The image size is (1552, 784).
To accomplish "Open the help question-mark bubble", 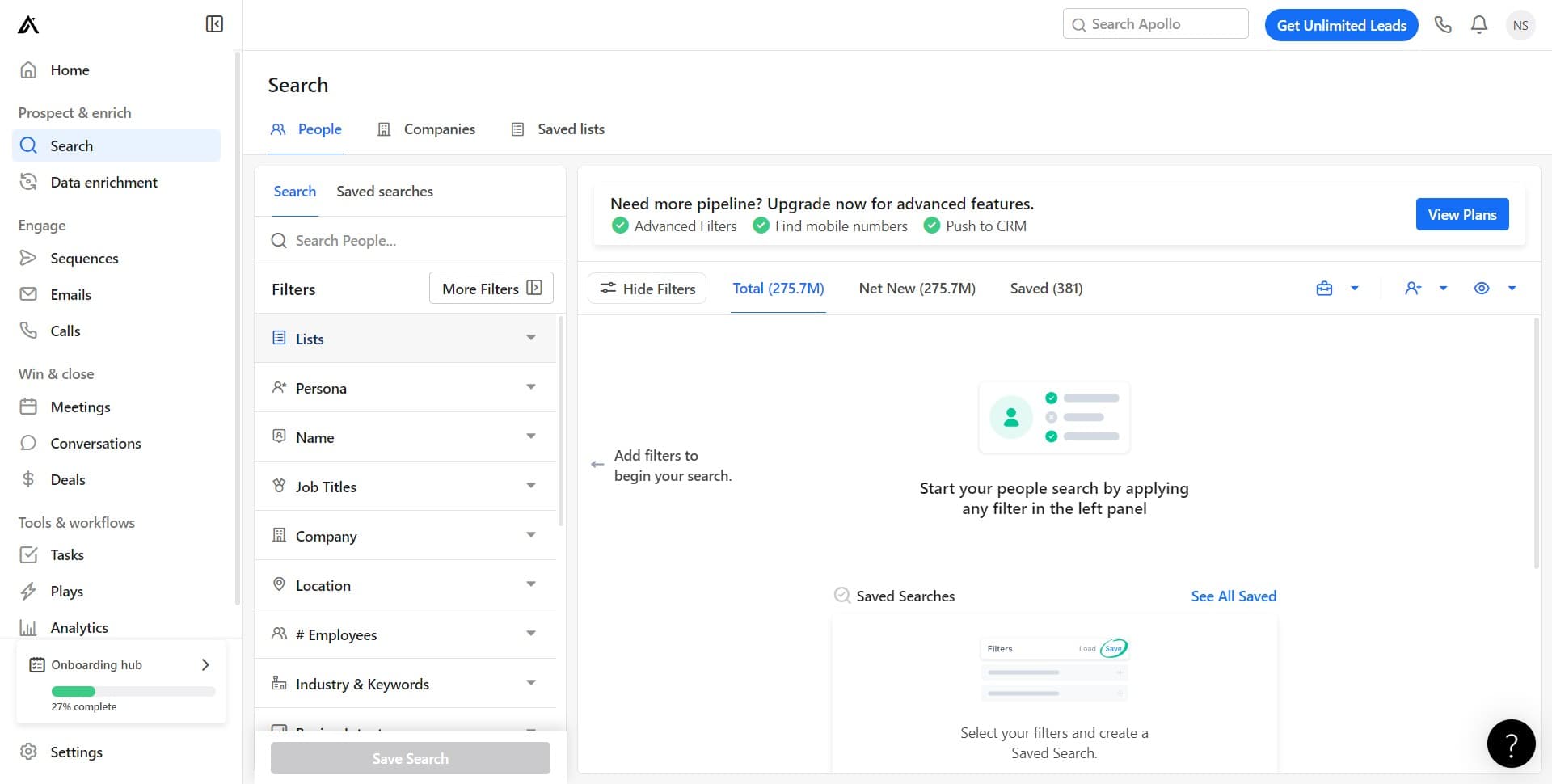I will [x=1511, y=743].
